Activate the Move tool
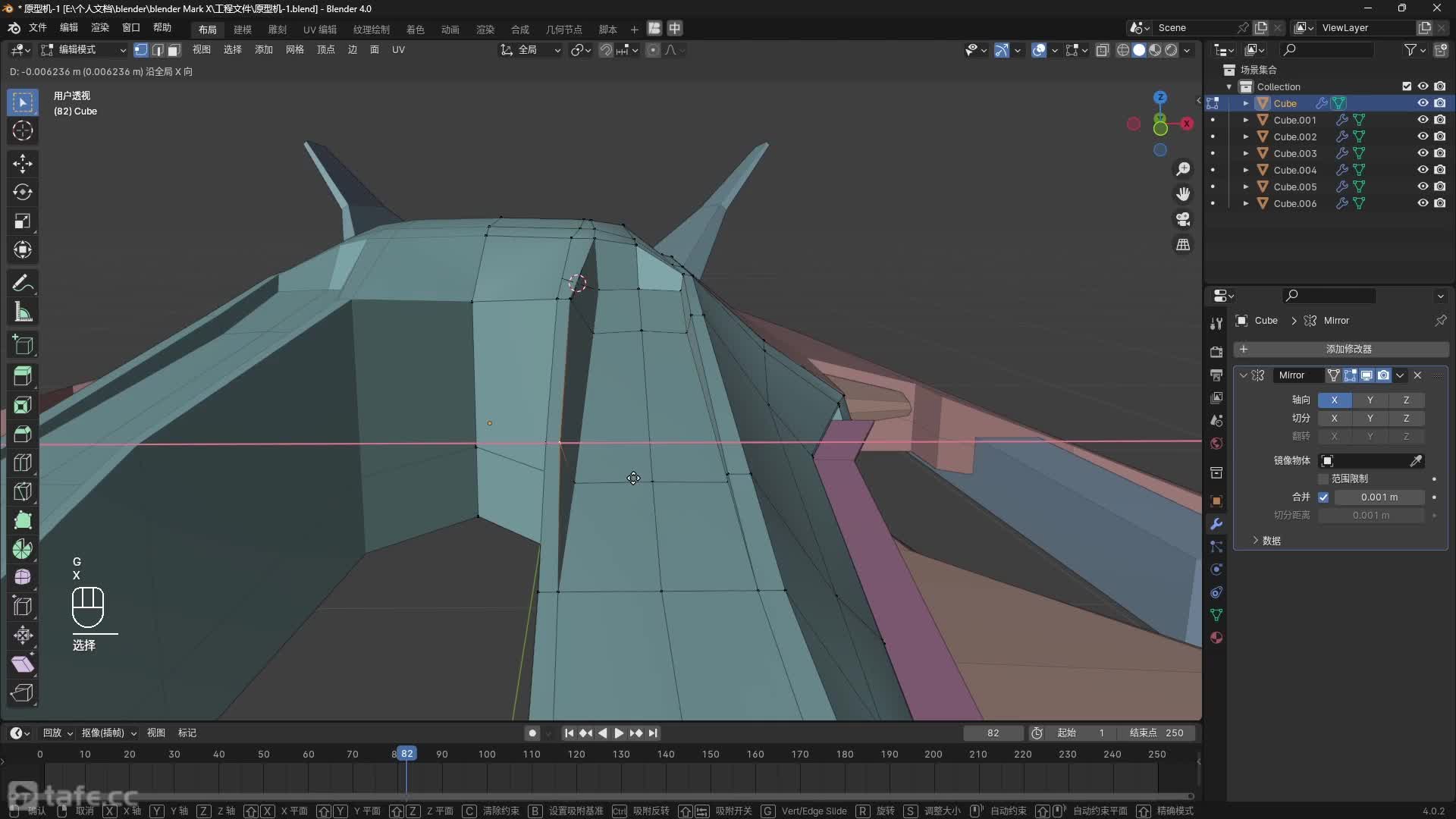This screenshot has height=819, width=1456. (23, 163)
